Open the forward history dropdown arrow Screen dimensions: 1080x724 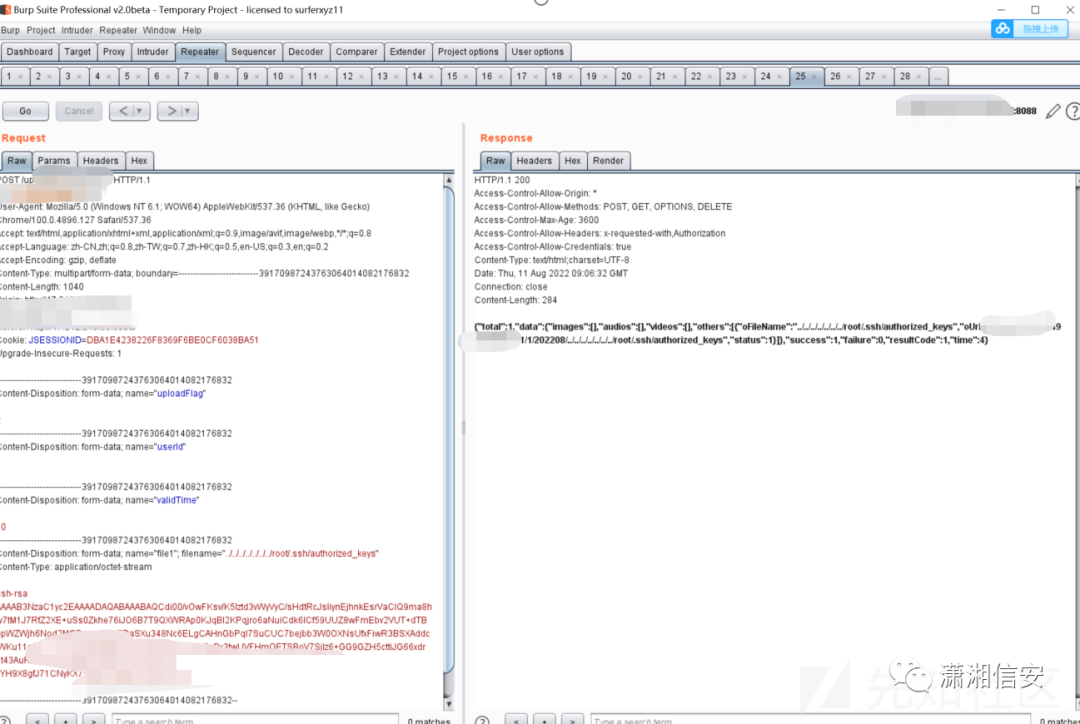(x=188, y=111)
